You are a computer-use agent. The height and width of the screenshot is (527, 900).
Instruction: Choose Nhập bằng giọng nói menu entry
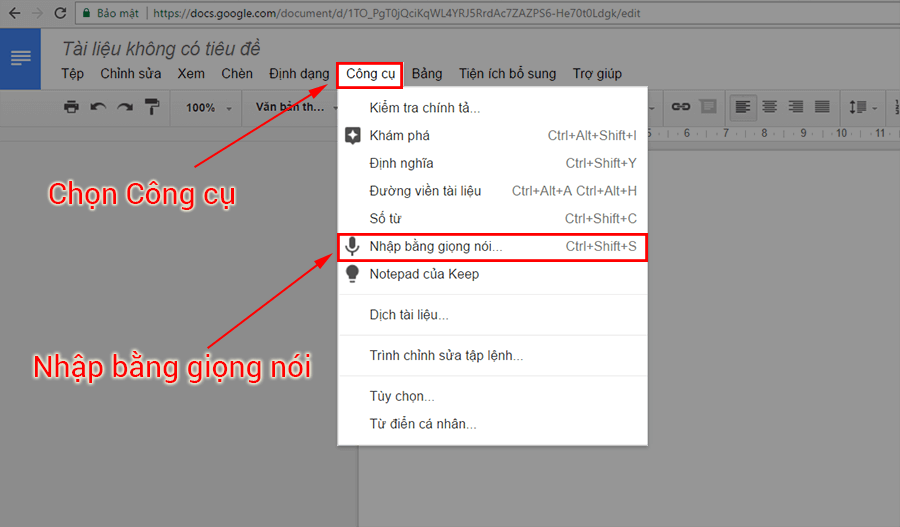point(436,246)
